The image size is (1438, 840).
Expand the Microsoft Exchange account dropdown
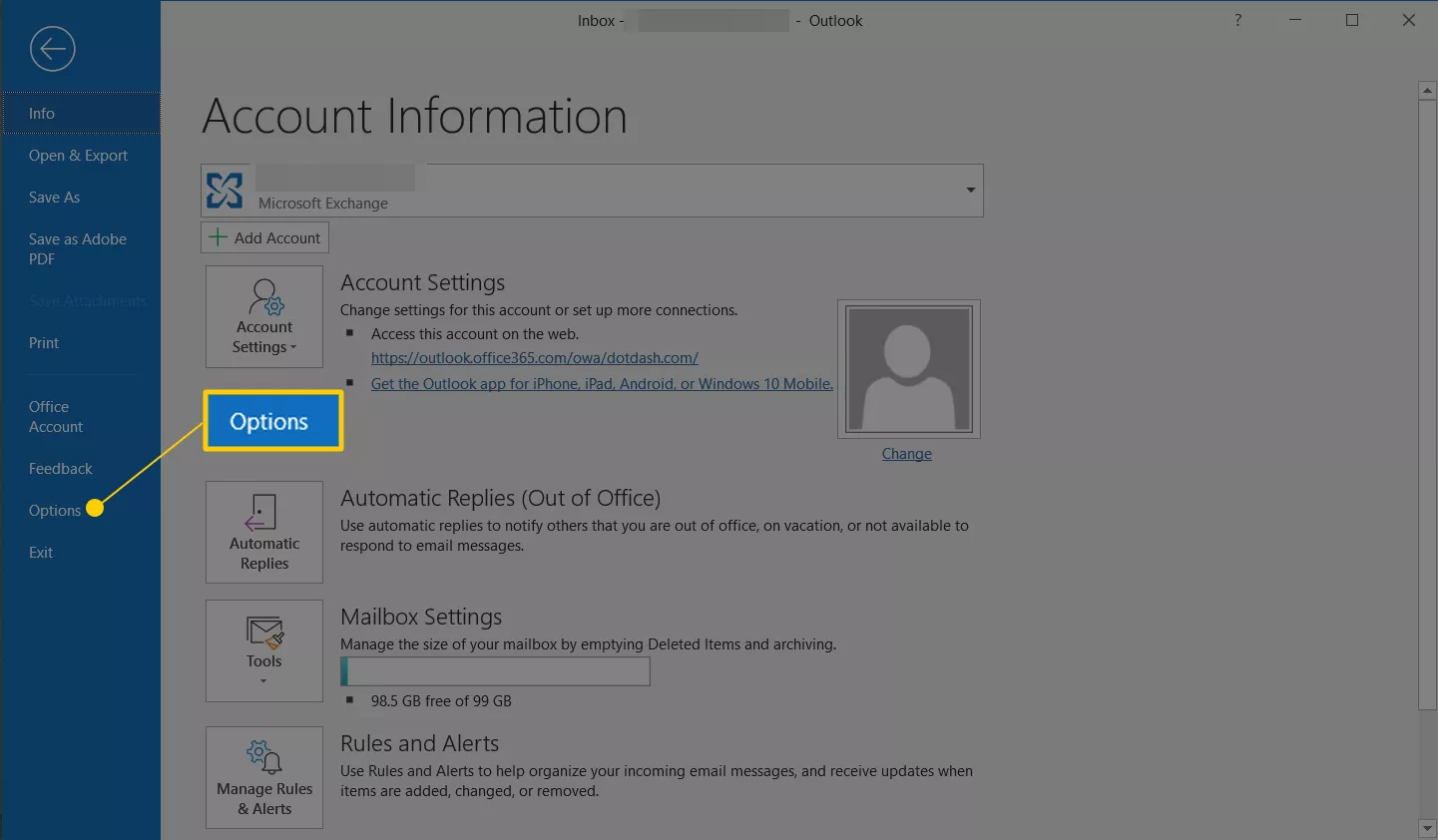[x=970, y=190]
